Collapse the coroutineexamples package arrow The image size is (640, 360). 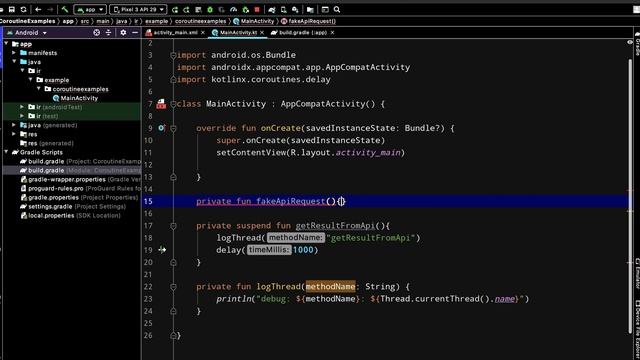click(39, 89)
